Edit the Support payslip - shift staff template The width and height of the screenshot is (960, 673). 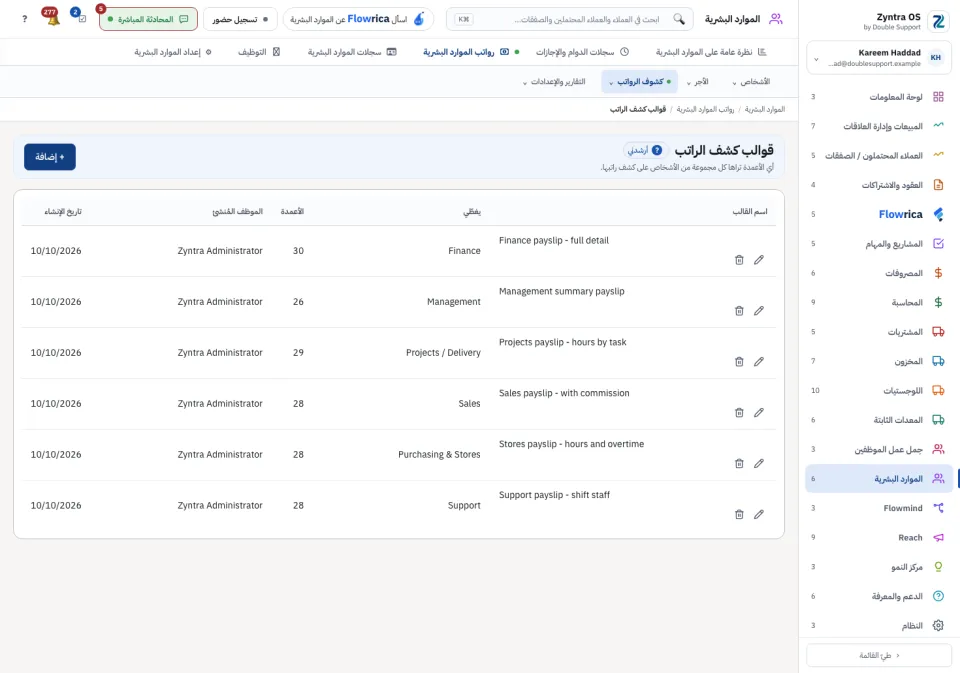click(759, 514)
